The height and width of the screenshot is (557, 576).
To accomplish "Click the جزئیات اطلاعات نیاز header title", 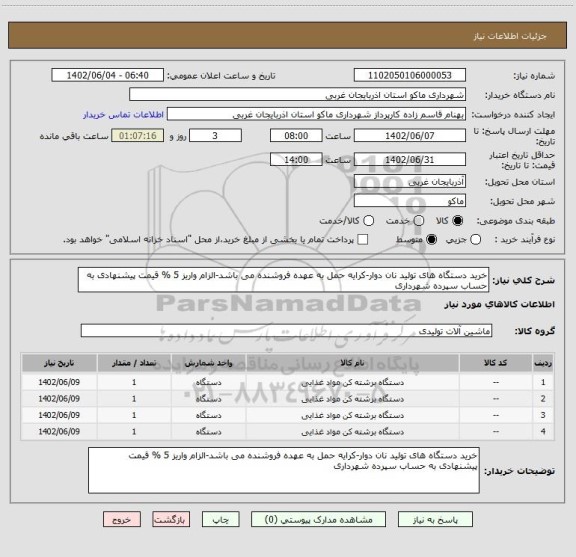I will point(510,36).
